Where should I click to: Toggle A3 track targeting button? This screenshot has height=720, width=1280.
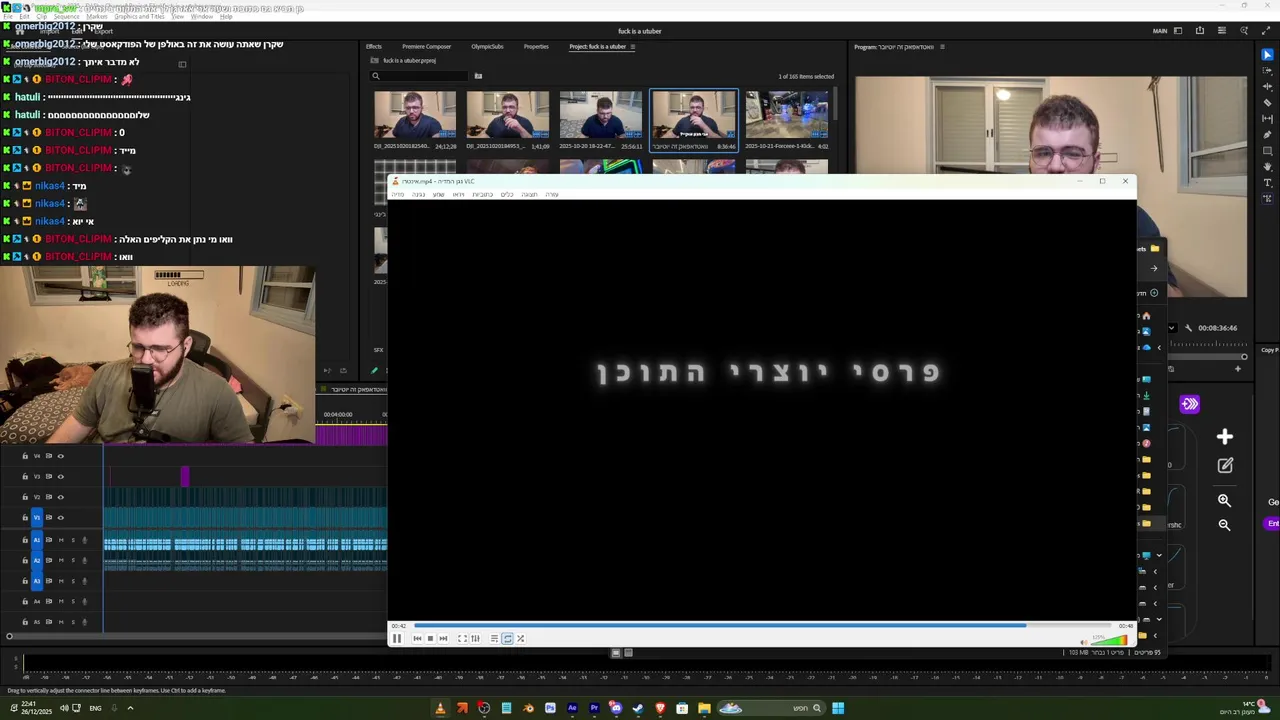(x=37, y=581)
